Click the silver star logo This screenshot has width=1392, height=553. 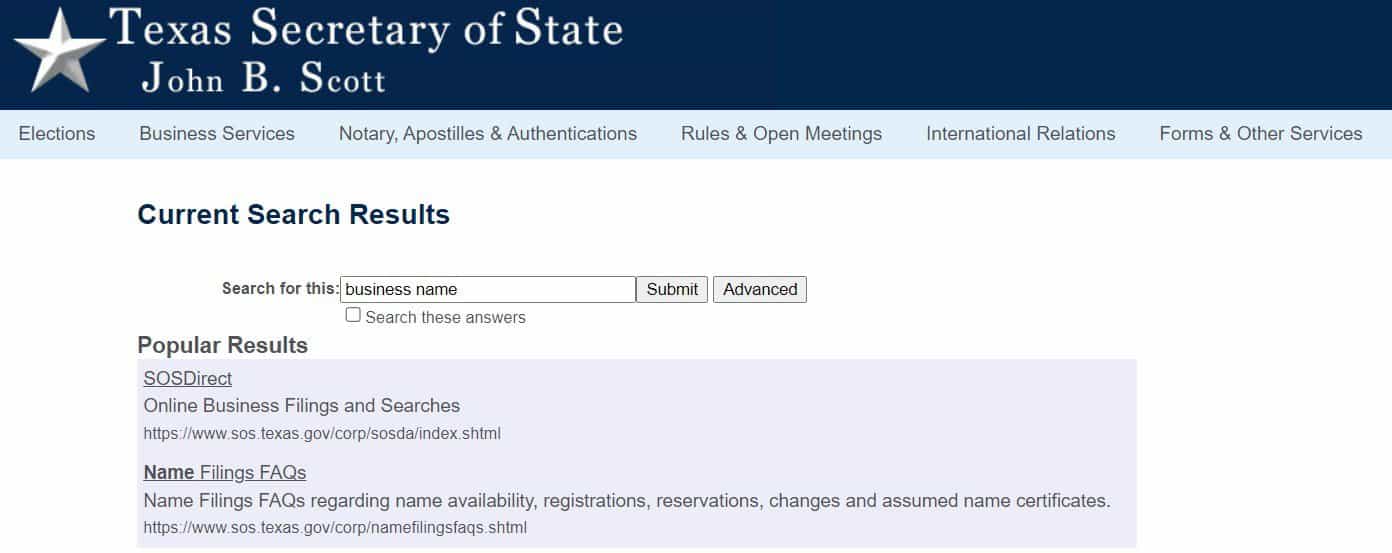(58, 50)
